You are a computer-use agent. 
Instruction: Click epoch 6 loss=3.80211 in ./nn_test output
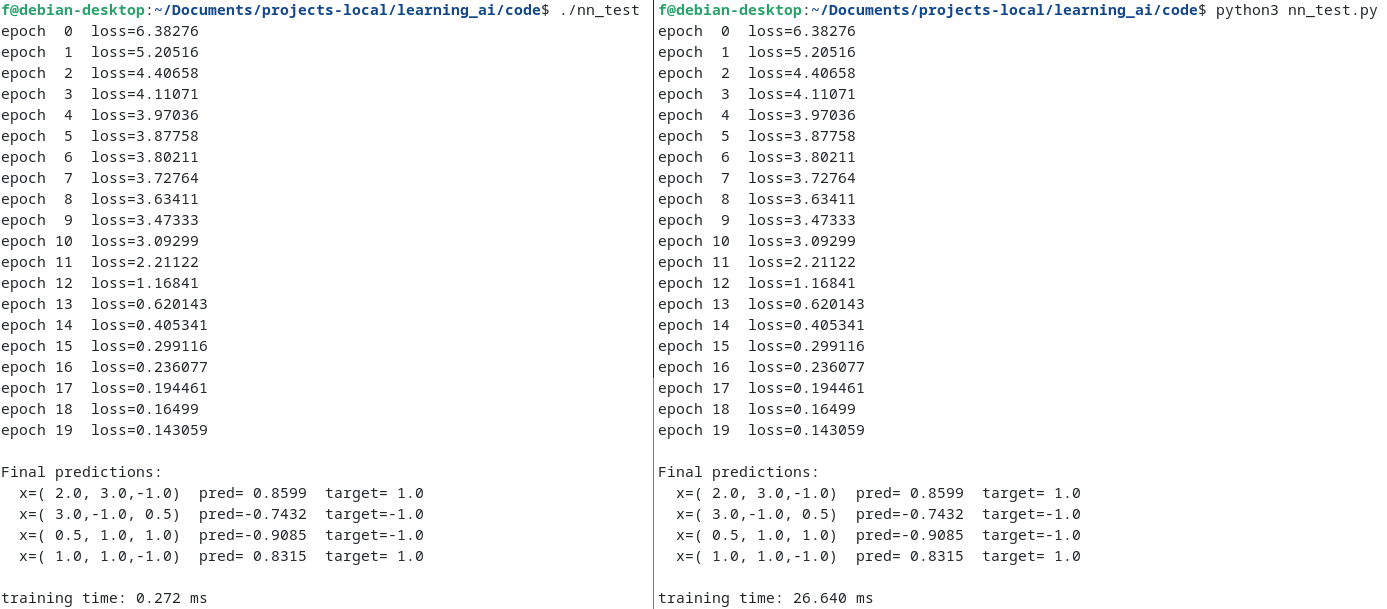tap(100, 157)
